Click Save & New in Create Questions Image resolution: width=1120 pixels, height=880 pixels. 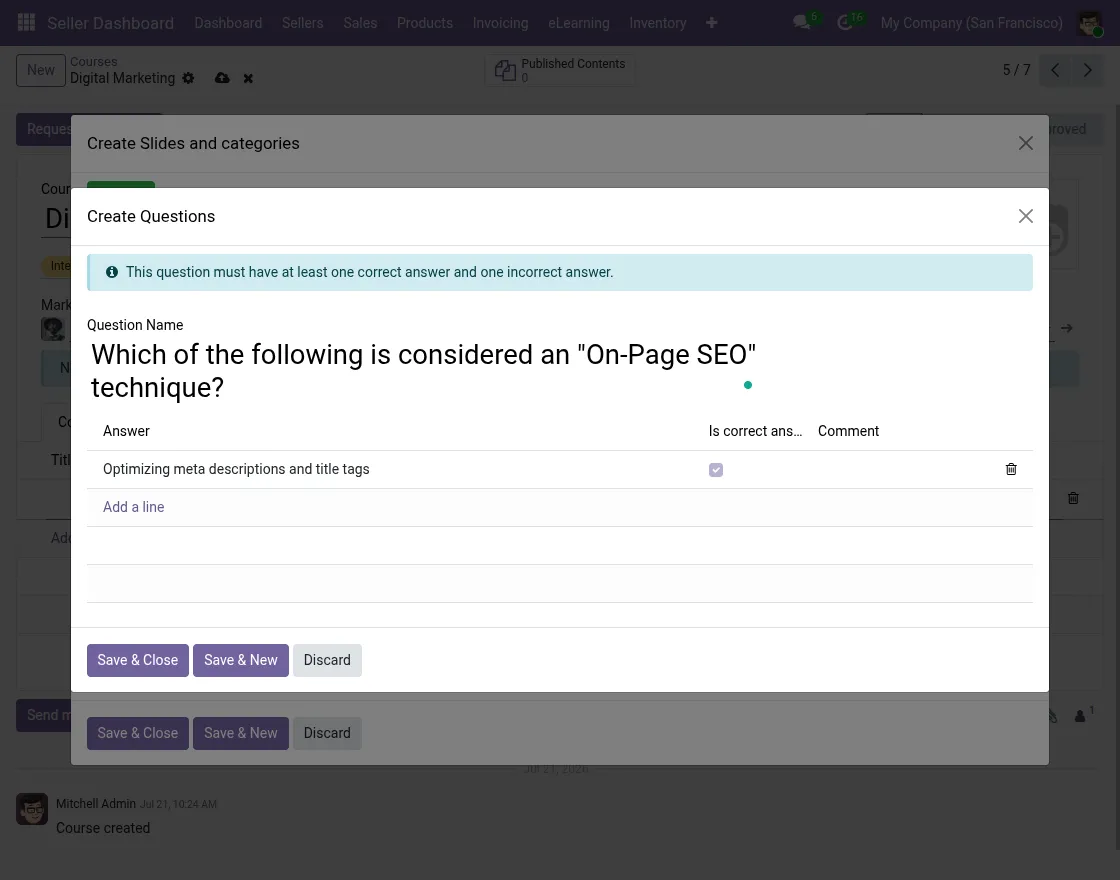point(241,660)
